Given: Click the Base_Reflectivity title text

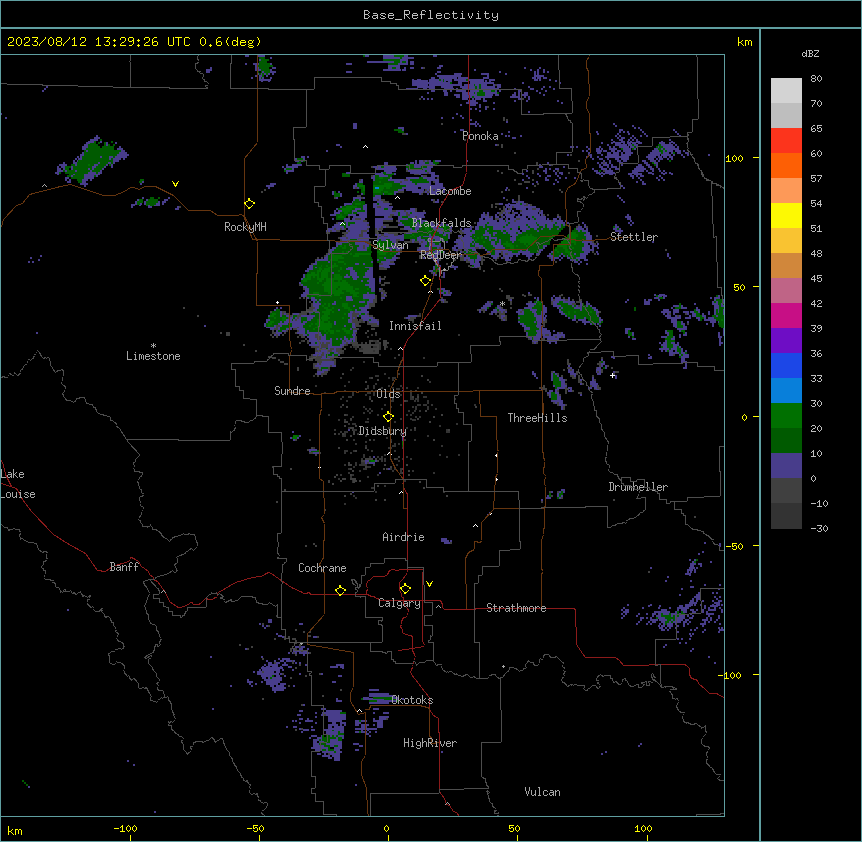Looking at the screenshot, I should click(431, 15).
